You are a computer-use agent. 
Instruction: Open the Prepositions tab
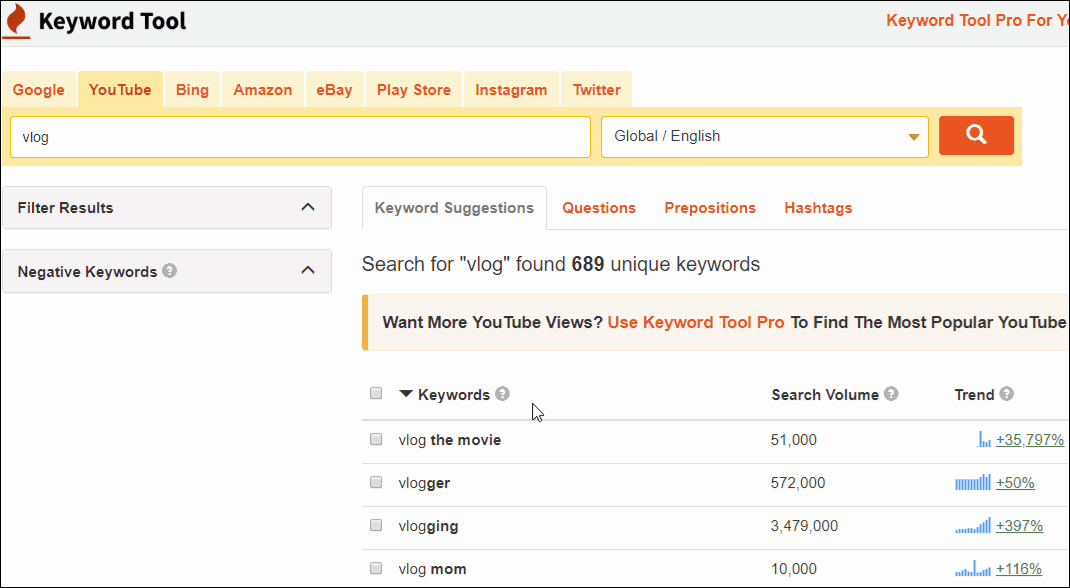(x=710, y=208)
